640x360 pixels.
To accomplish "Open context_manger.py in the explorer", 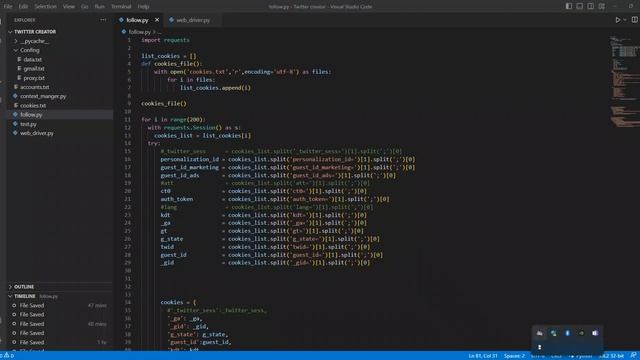I will point(43,96).
